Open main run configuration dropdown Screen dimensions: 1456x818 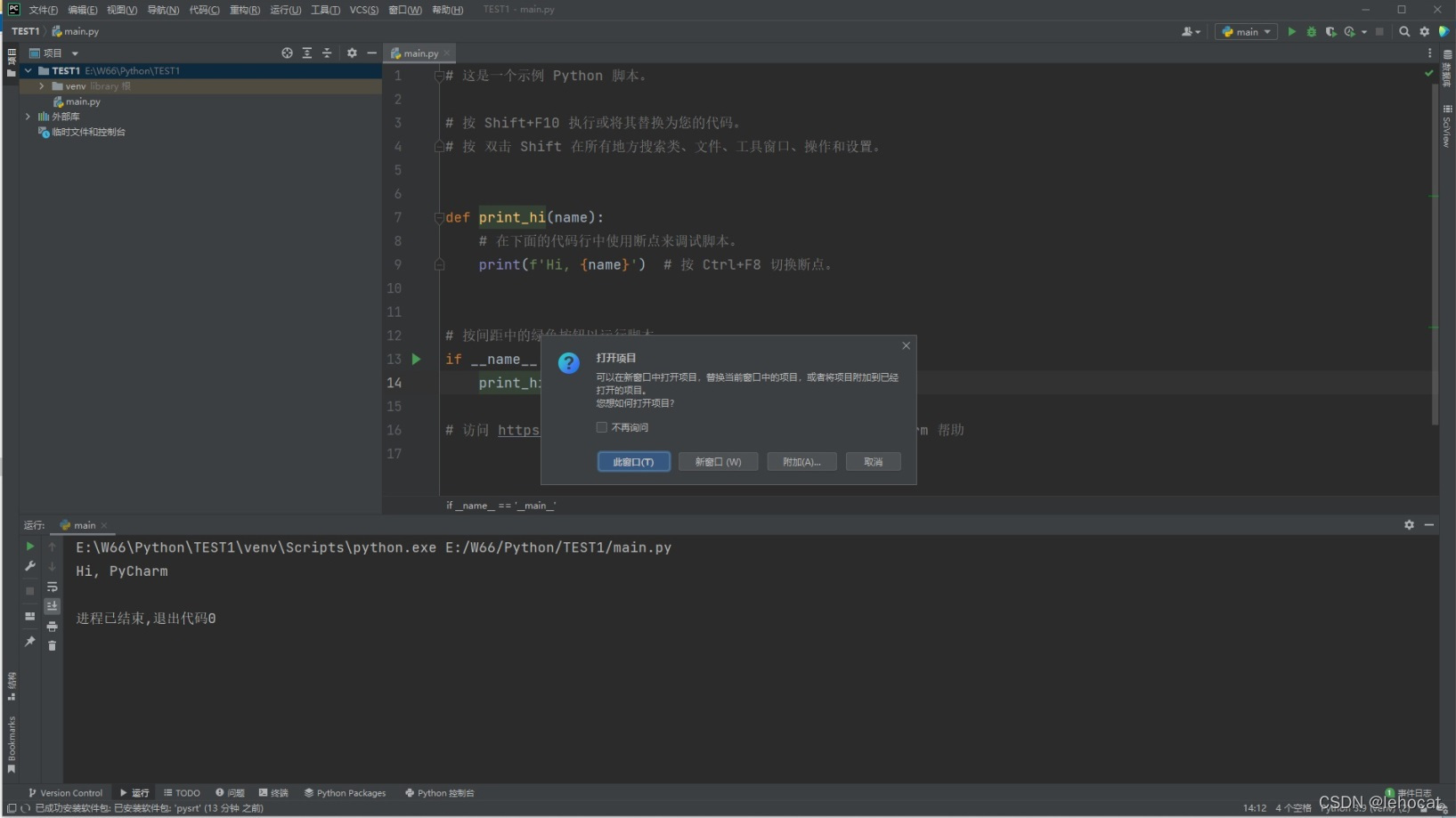click(x=1246, y=32)
